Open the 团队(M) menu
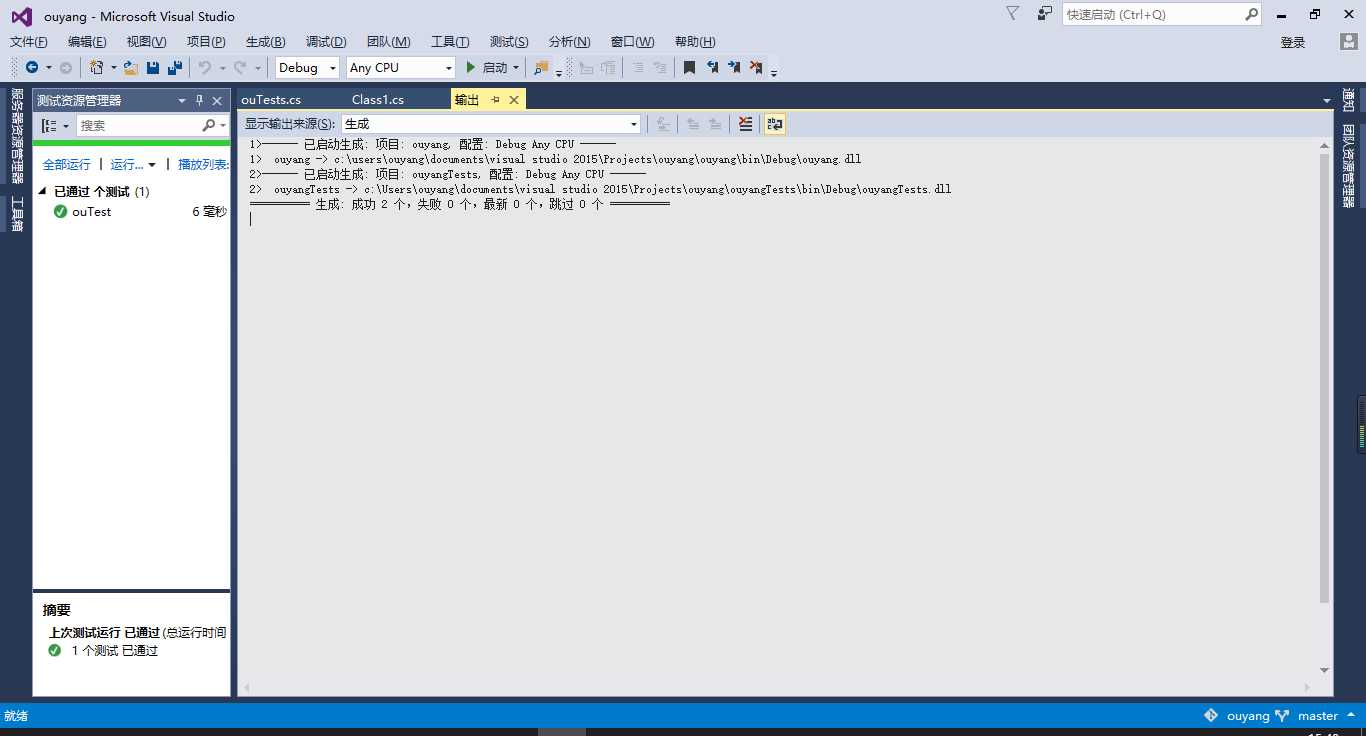The image size is (1366, 736). click(388, 41)
